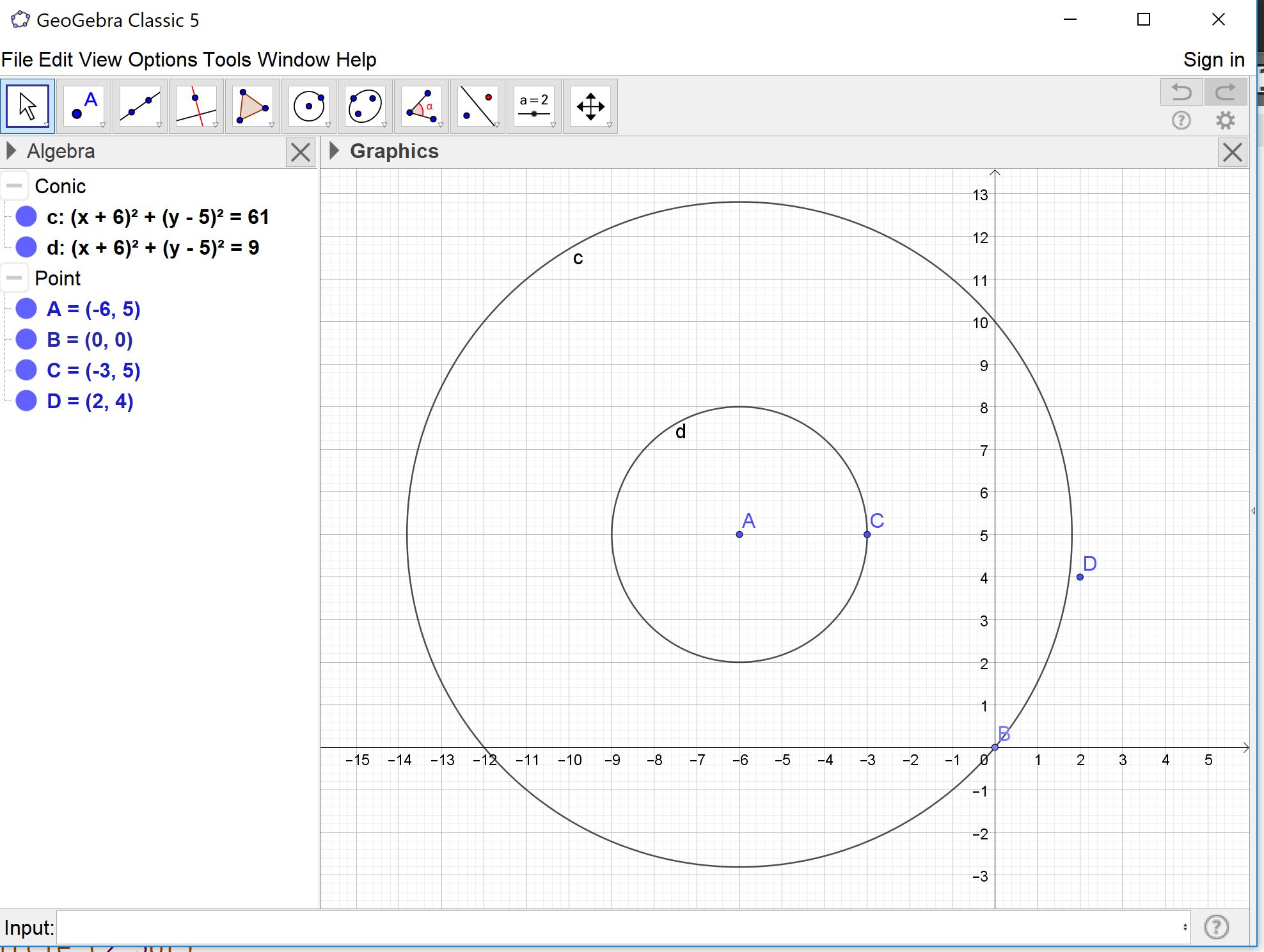Choose the Ellipse conic tool
Screen dimensions: 1264x952
click(x=365, y=106)
